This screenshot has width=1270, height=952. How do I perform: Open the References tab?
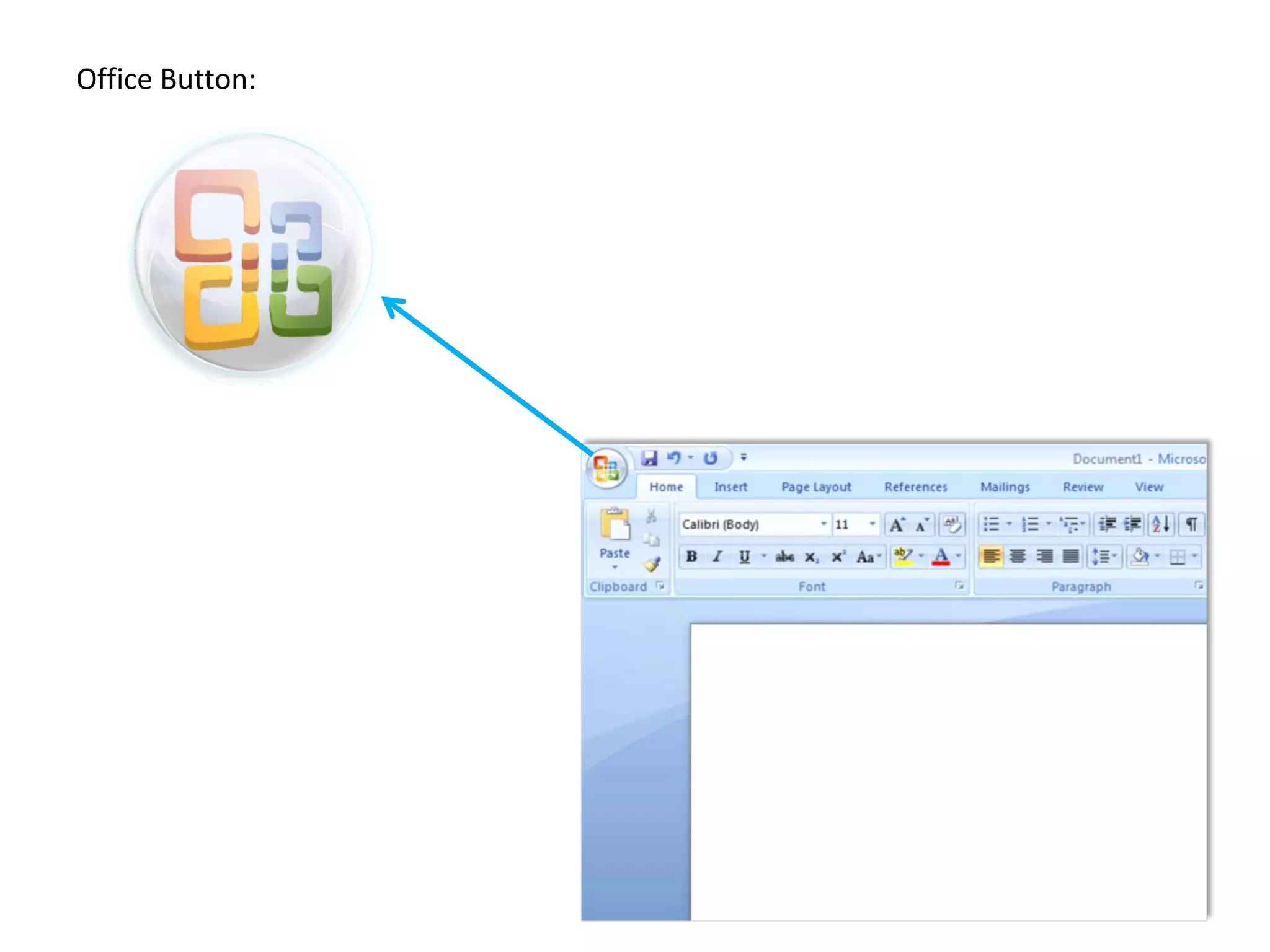pos(915,487)
